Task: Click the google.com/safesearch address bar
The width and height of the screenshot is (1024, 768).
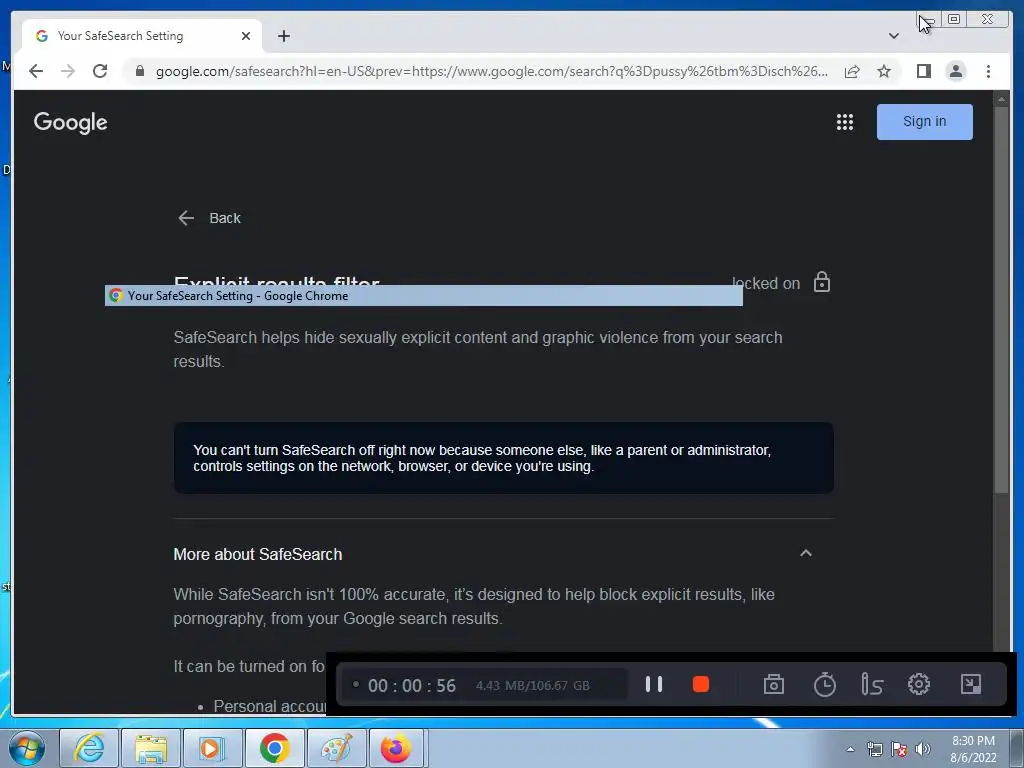Action: point(491,71)
